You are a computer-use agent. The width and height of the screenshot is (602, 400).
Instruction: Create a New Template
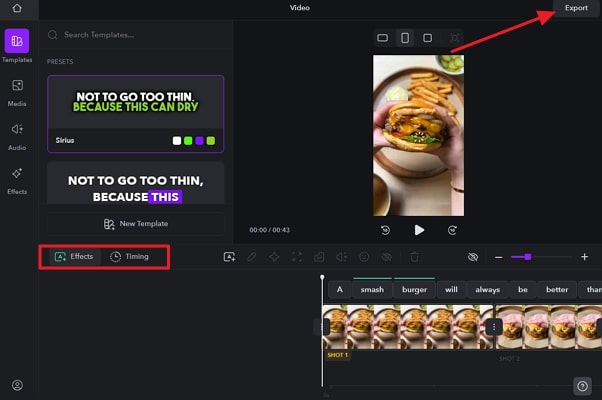point(136,224)
